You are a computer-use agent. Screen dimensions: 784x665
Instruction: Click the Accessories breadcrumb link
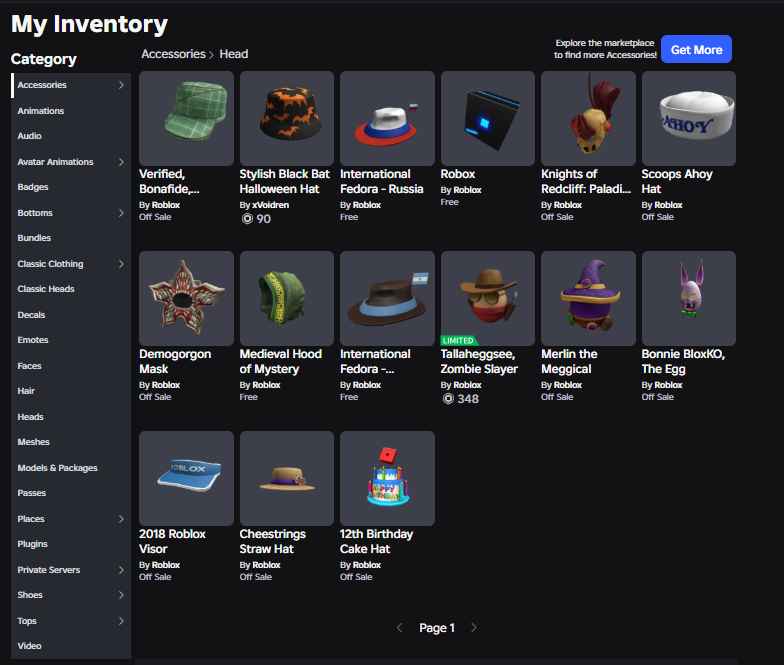tap(174, 54)
